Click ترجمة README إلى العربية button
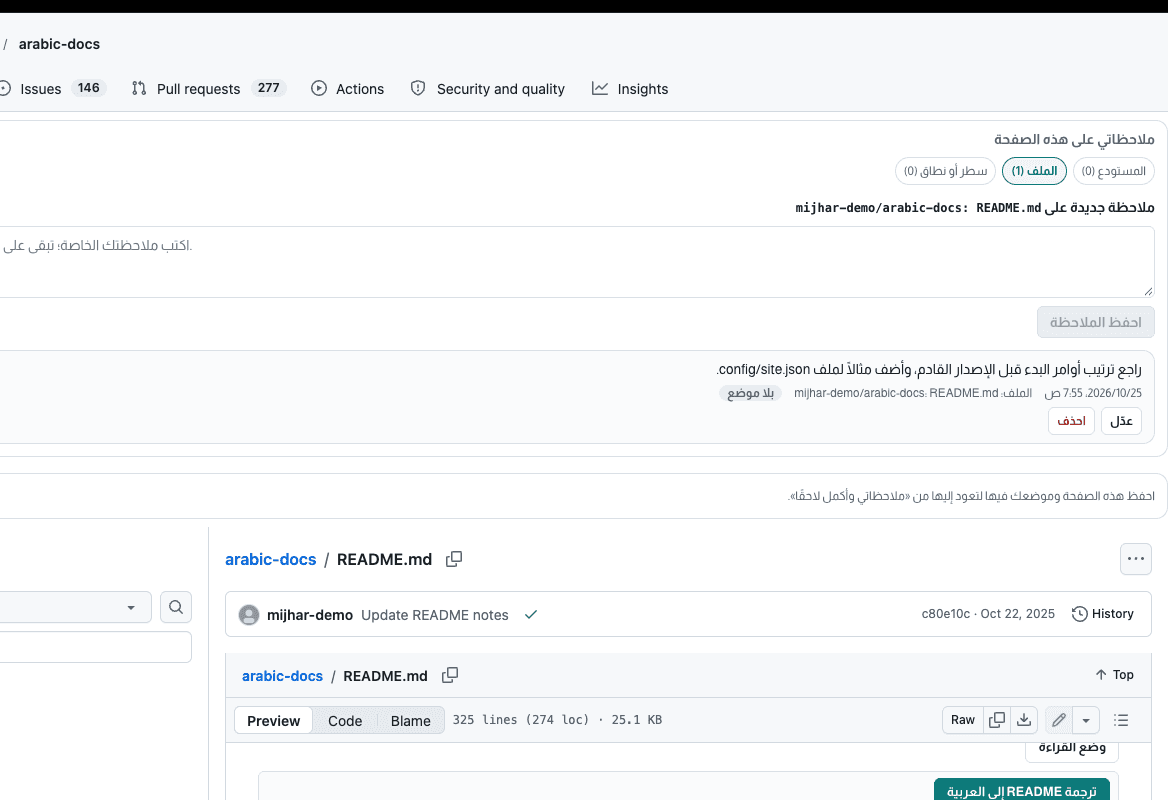Screen dimensions: 1168x800 tap(1022, 790)
